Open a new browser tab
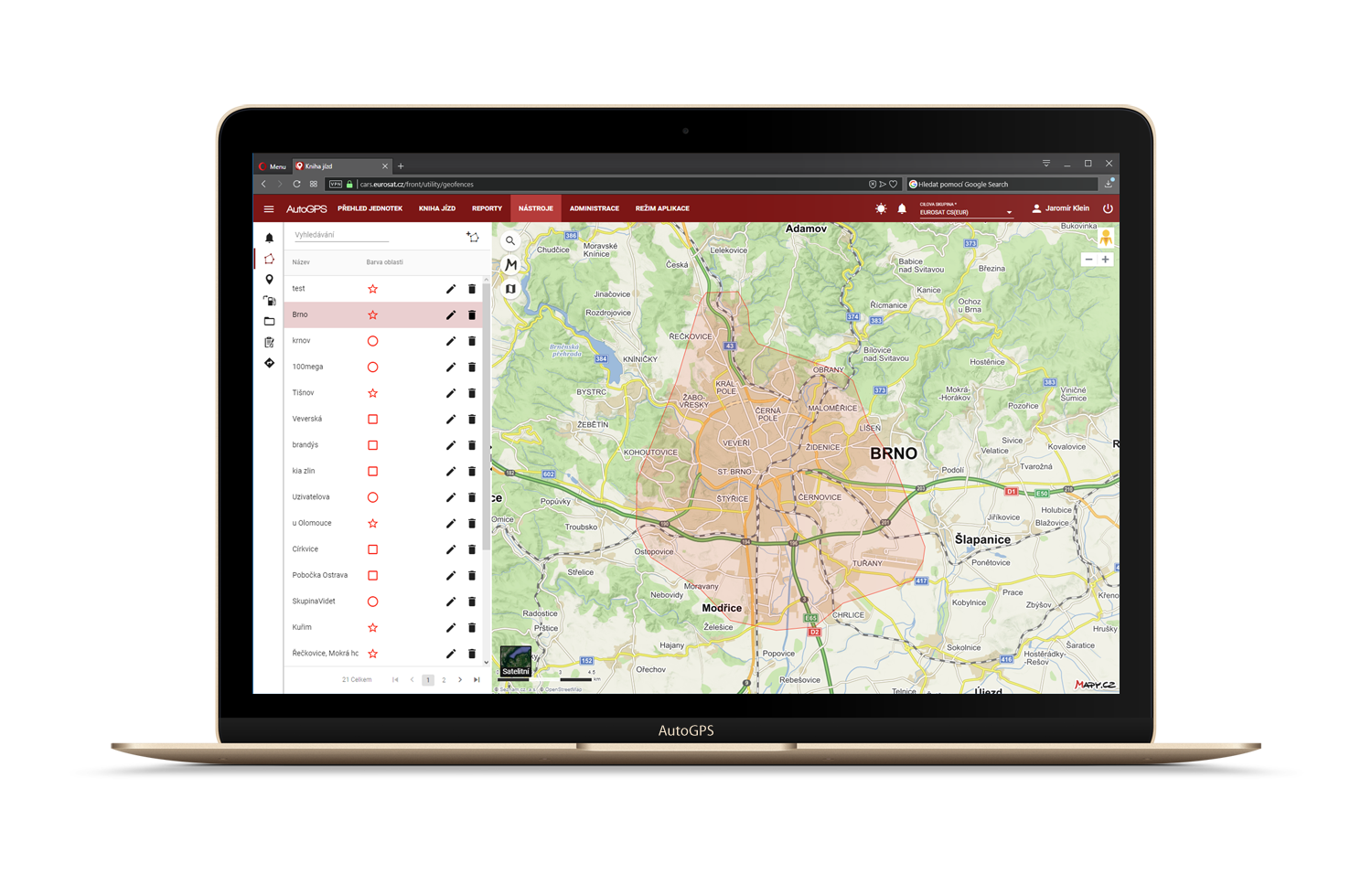 click(401, 166)
